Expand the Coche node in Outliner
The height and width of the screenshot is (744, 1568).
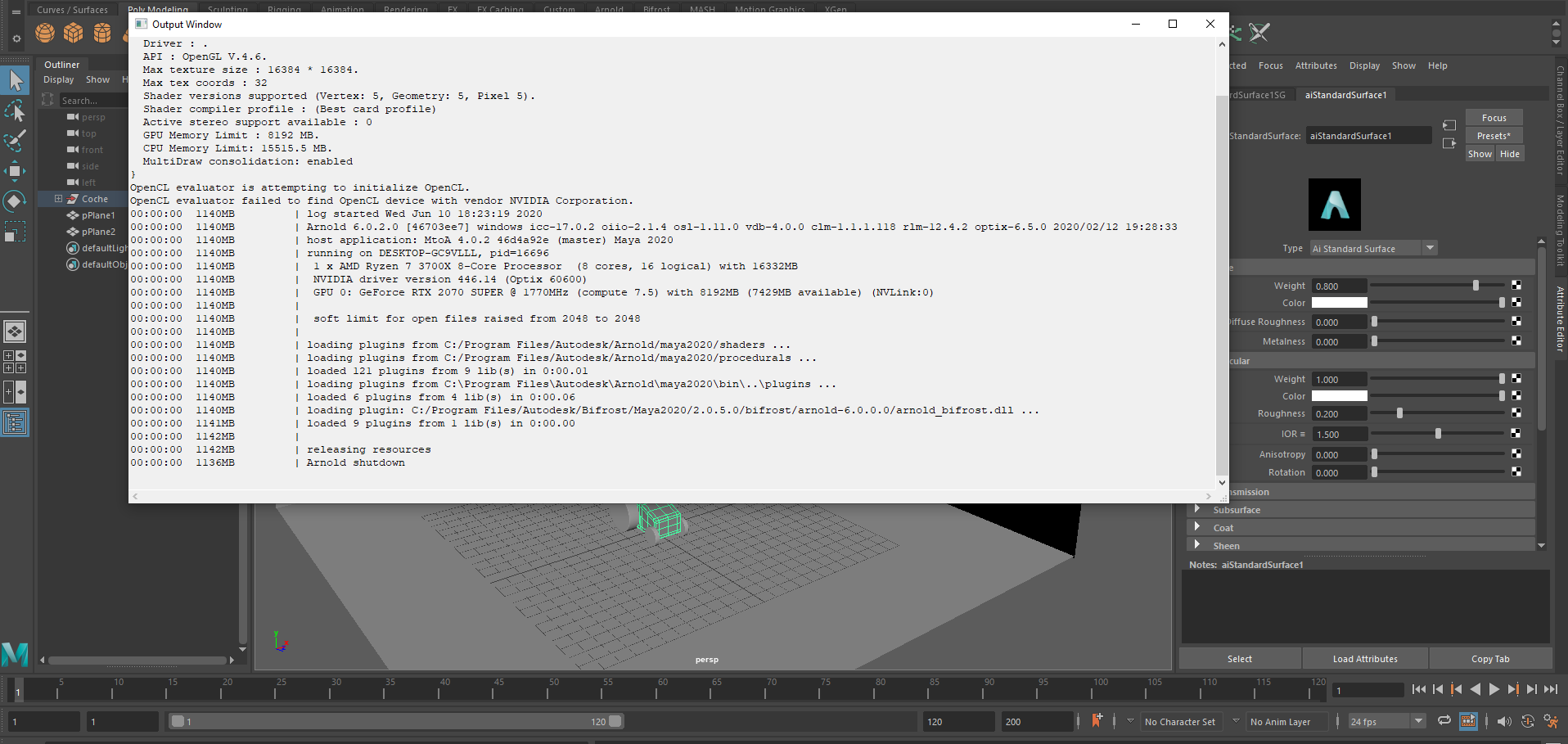pos(58,199)
